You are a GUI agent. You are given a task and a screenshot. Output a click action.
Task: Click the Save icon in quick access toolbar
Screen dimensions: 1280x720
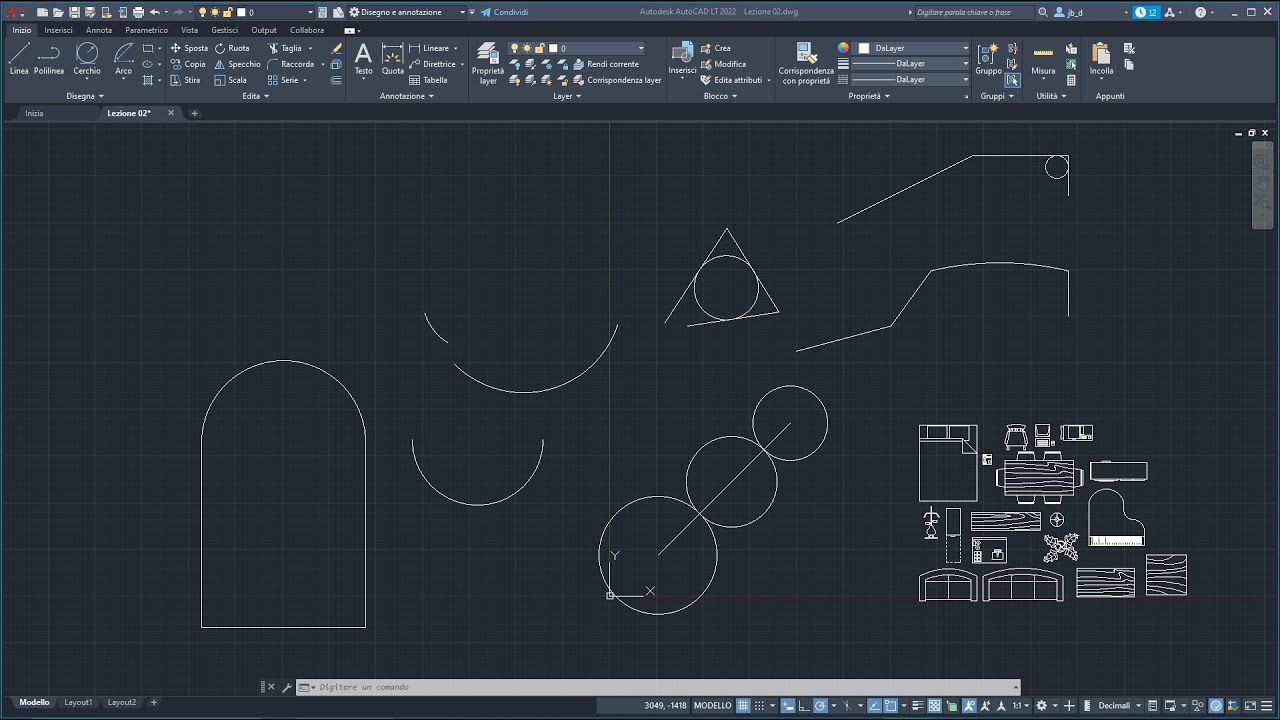pyautogui.click(x=75, y=12)
